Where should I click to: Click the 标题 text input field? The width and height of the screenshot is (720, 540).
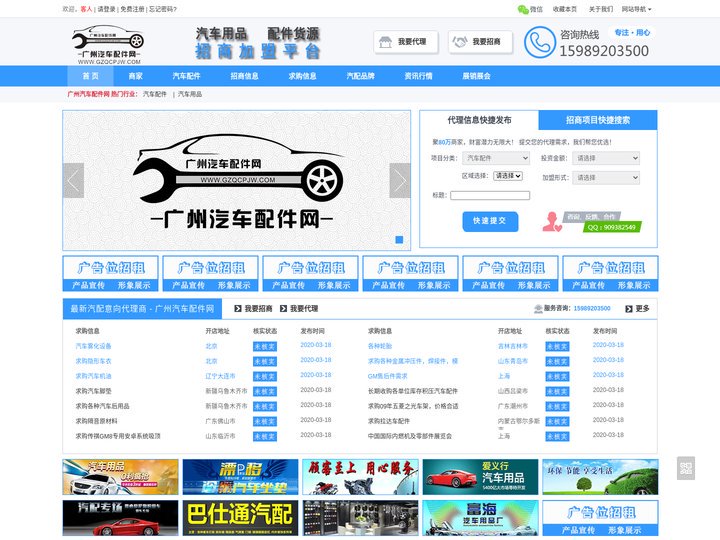[x=490, y=196]
